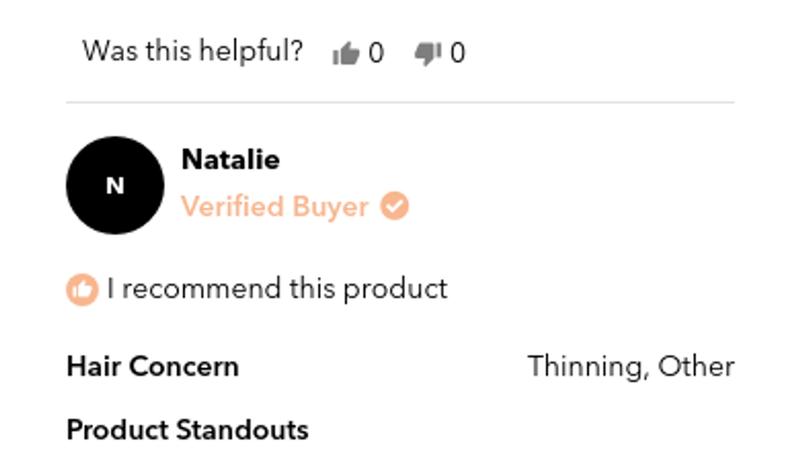Click the "Was this helpful?" prompt
The height and width of the screenshot is (450, 800).
coord(192,51)
